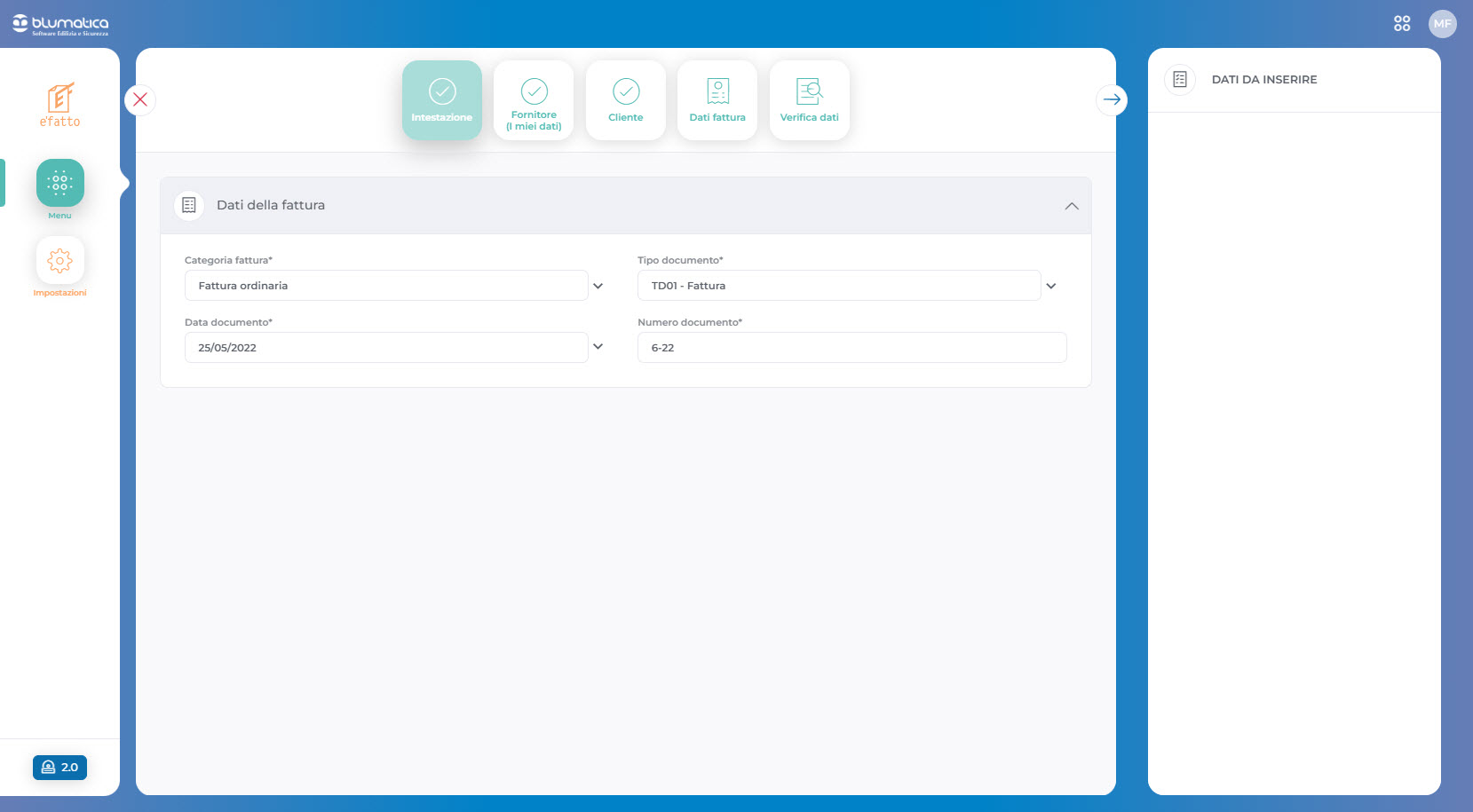The image size is (1473, 812).
Task: Cancel invoice with red X button
Action: [x=140, y=99]
